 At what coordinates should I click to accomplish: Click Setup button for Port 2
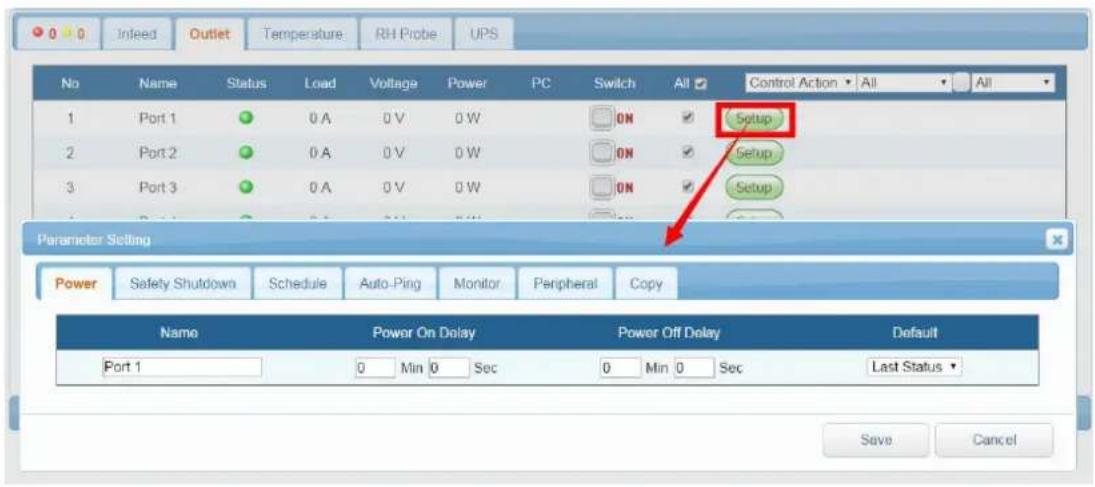(754, 153)
